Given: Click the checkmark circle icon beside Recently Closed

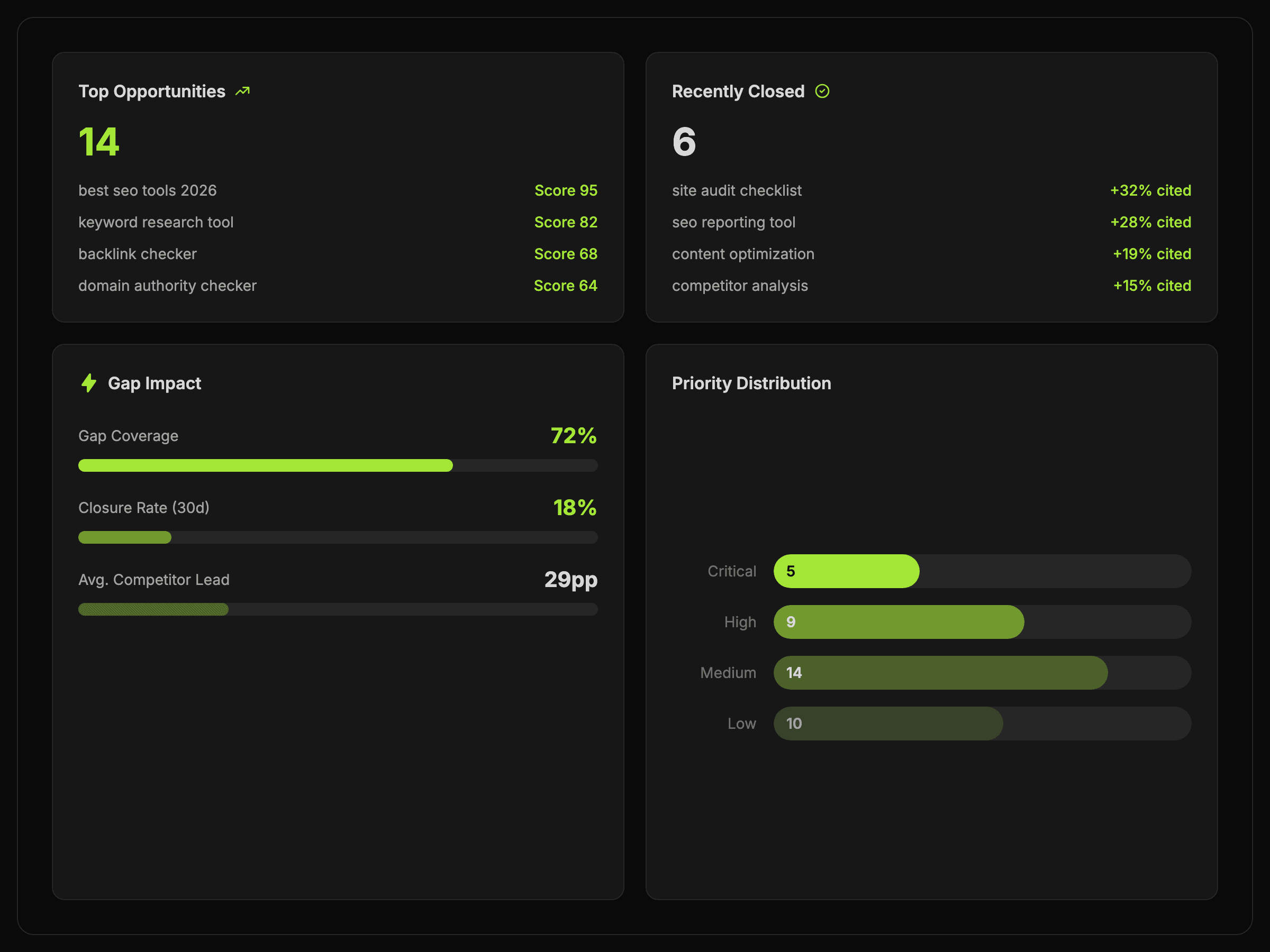Looking at the screenshot, I should coord(822,91).
